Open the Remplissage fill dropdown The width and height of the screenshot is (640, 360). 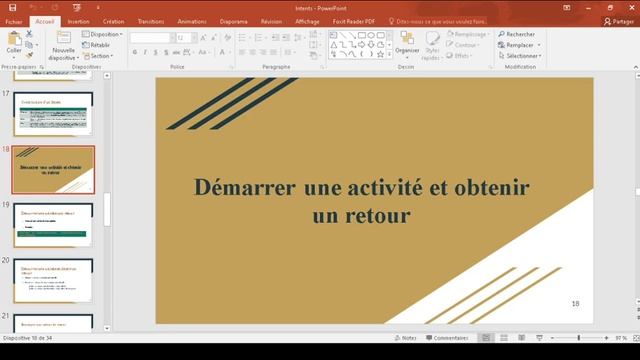click(468, 34)
